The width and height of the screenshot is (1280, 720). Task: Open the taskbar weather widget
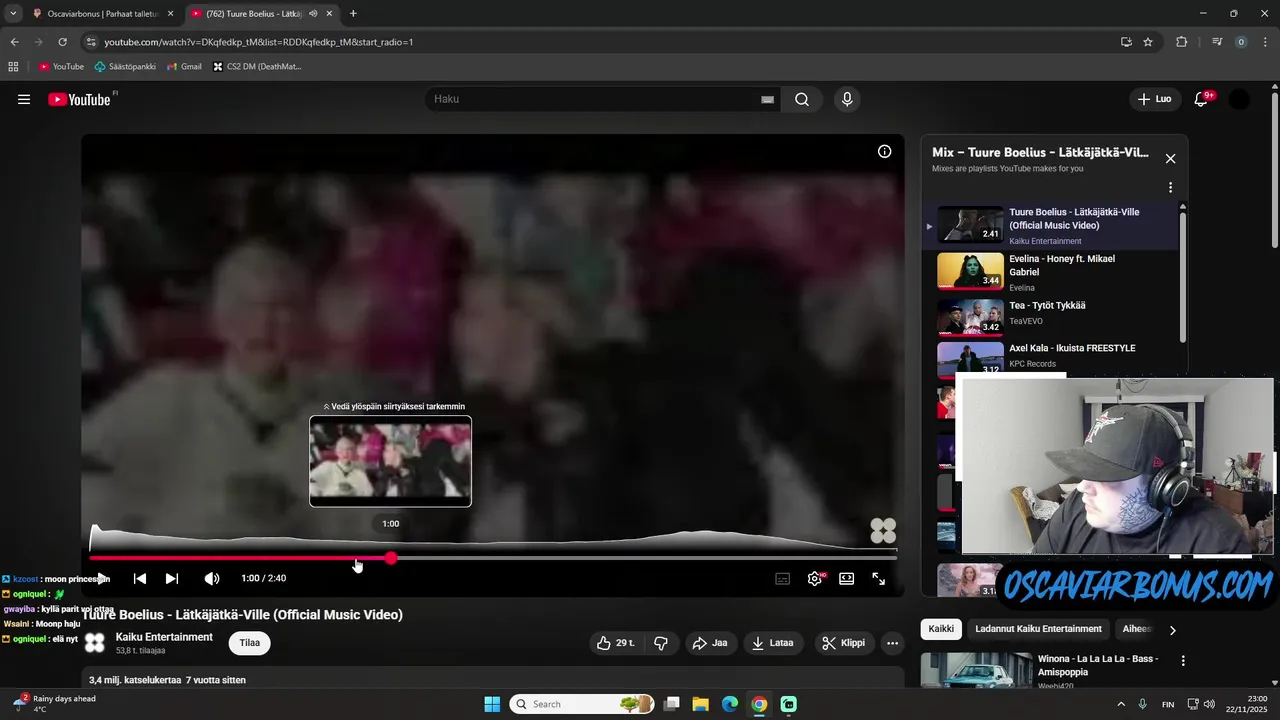[55, 704]
